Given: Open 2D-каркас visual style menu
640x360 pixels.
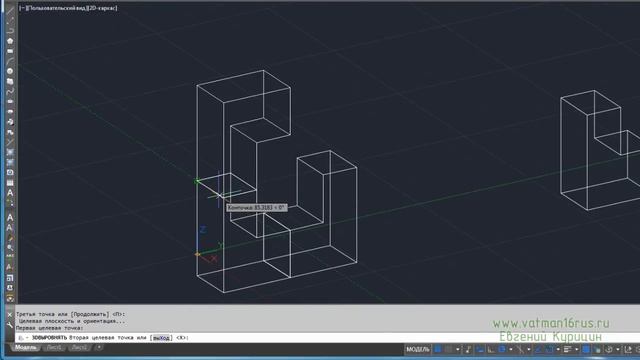Looking at the screenshot, I should click(x=102, y=8).
